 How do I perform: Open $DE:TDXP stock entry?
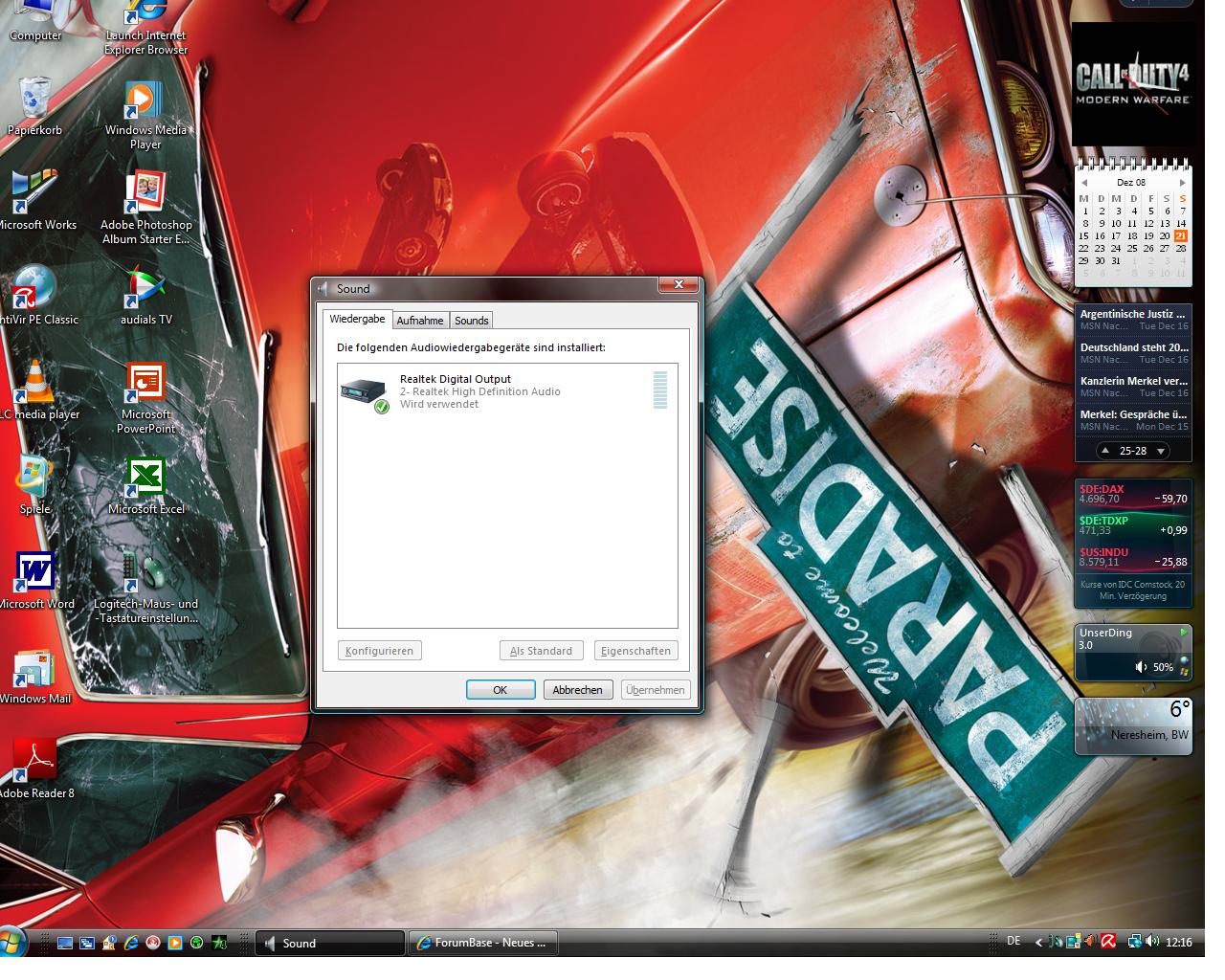(1133, 525)
